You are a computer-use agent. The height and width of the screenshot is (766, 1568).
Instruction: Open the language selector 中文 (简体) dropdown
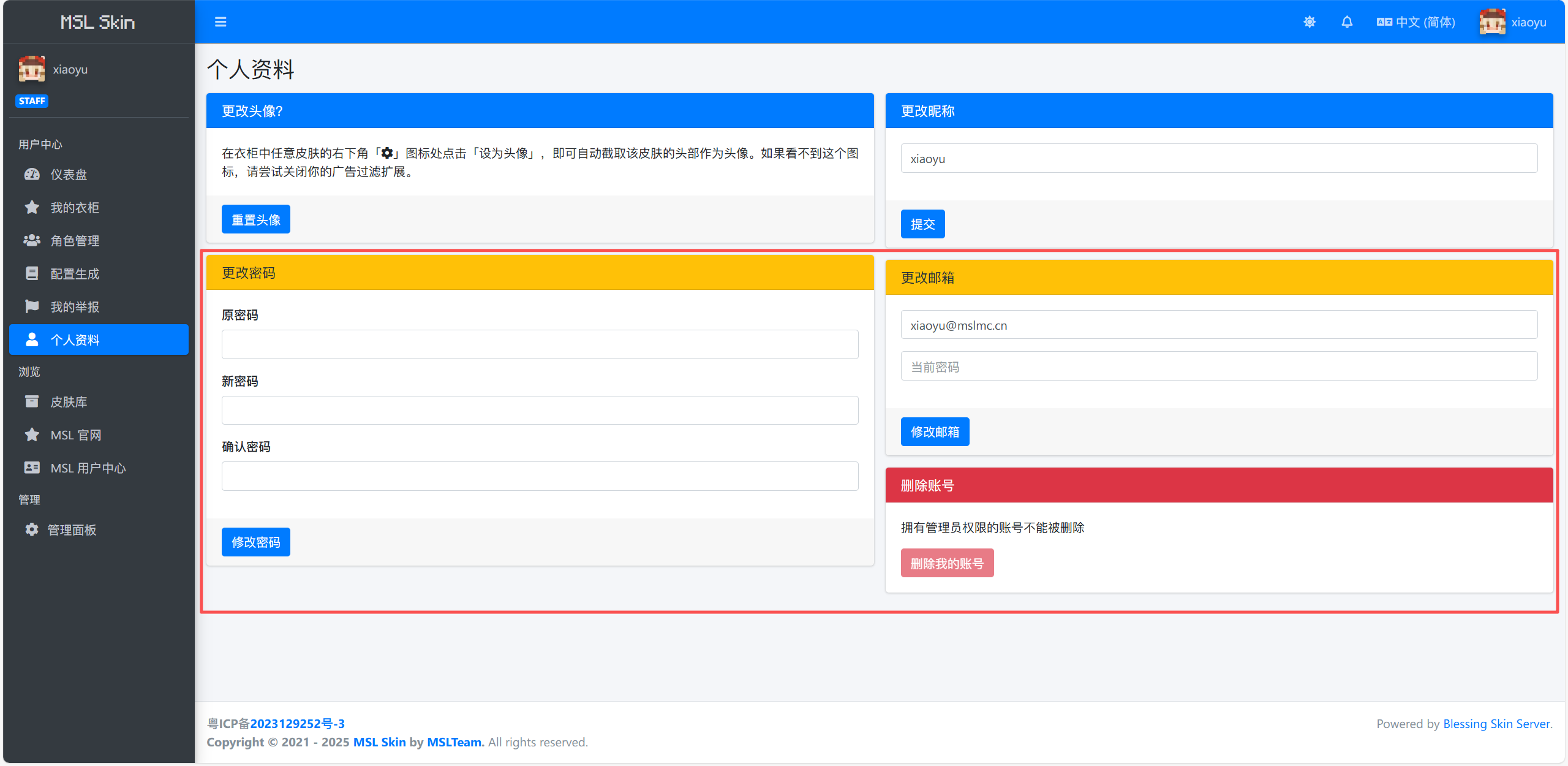[1415, 22]
